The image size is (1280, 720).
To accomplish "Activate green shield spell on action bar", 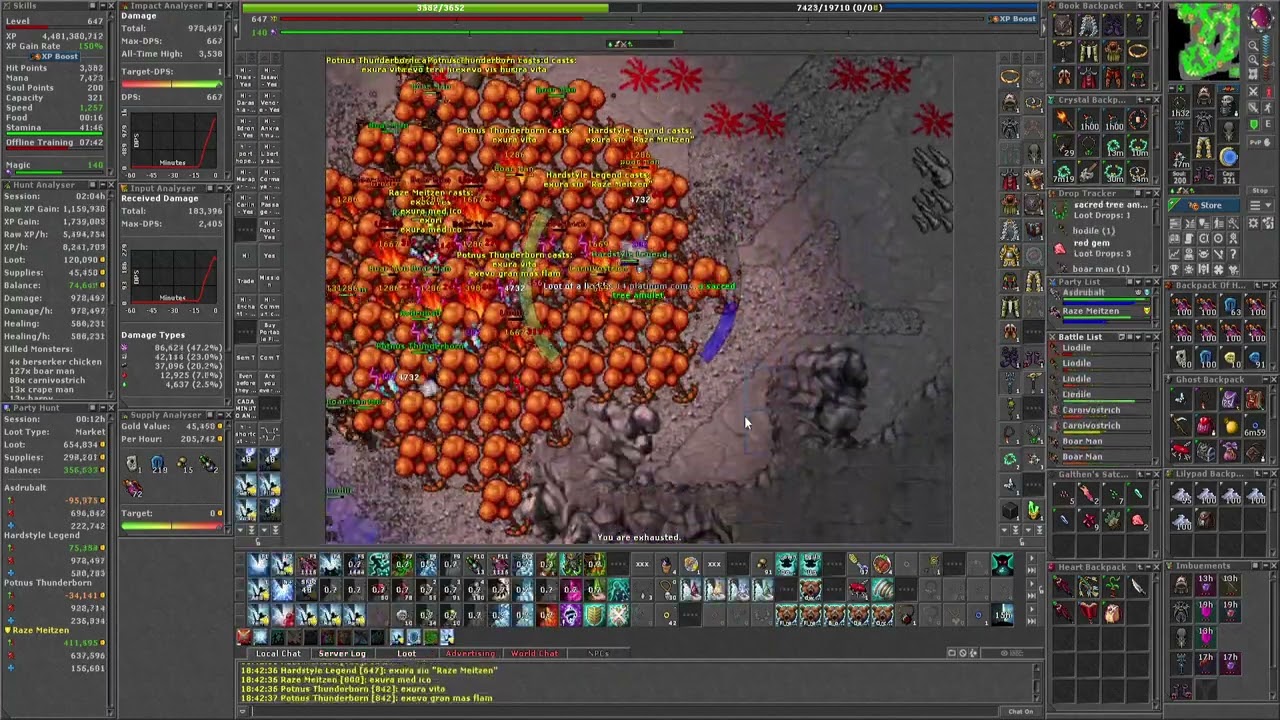I will click(x=595, y=615).
